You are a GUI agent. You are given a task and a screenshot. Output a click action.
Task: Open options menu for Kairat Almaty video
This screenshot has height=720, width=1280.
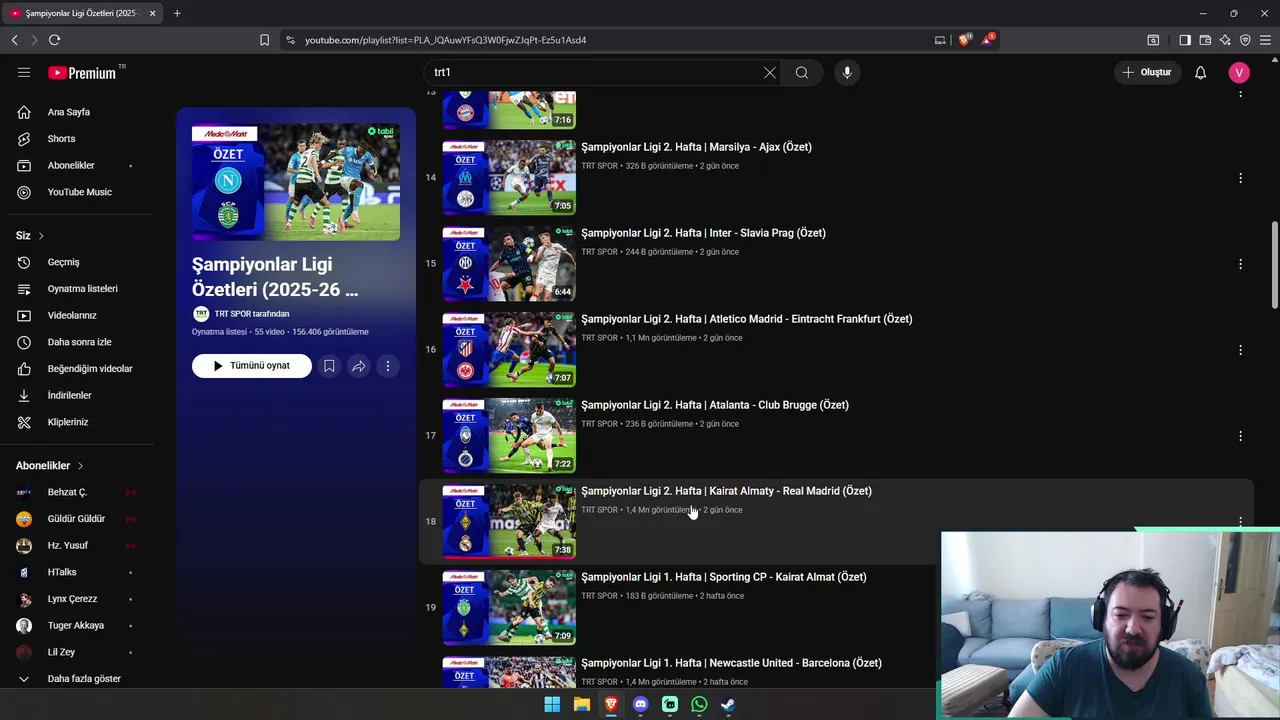tap(1240, 522)
